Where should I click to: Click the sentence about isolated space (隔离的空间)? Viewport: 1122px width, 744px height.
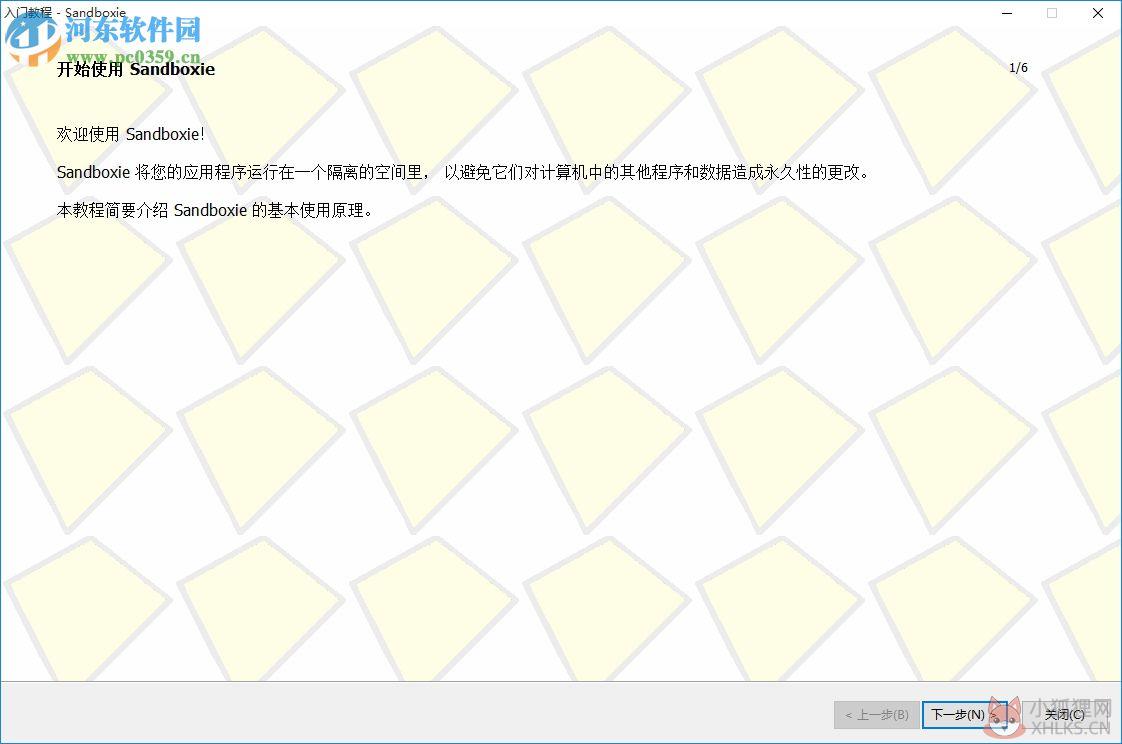pos(464,172)
